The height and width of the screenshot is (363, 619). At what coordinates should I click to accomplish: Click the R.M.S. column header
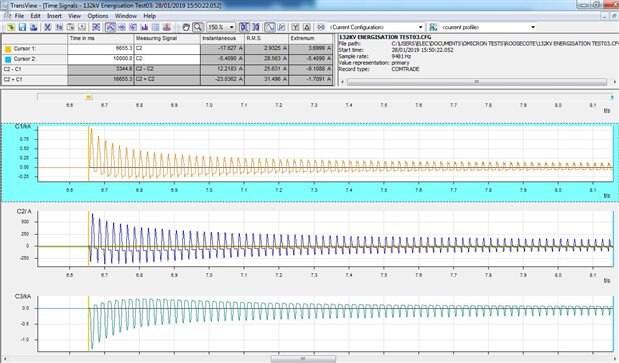click(266, 39)
